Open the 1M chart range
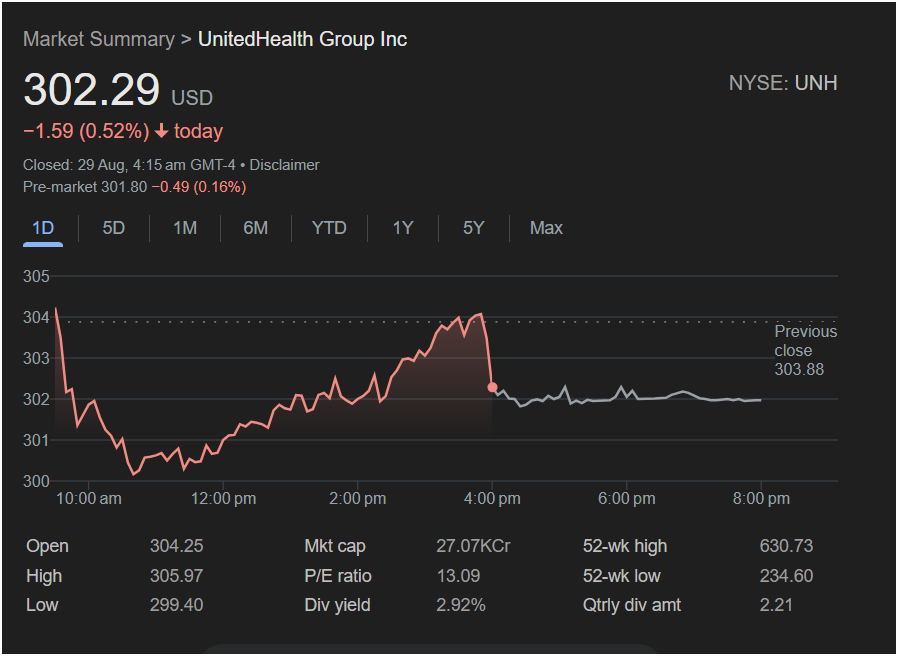 point(185,228)
